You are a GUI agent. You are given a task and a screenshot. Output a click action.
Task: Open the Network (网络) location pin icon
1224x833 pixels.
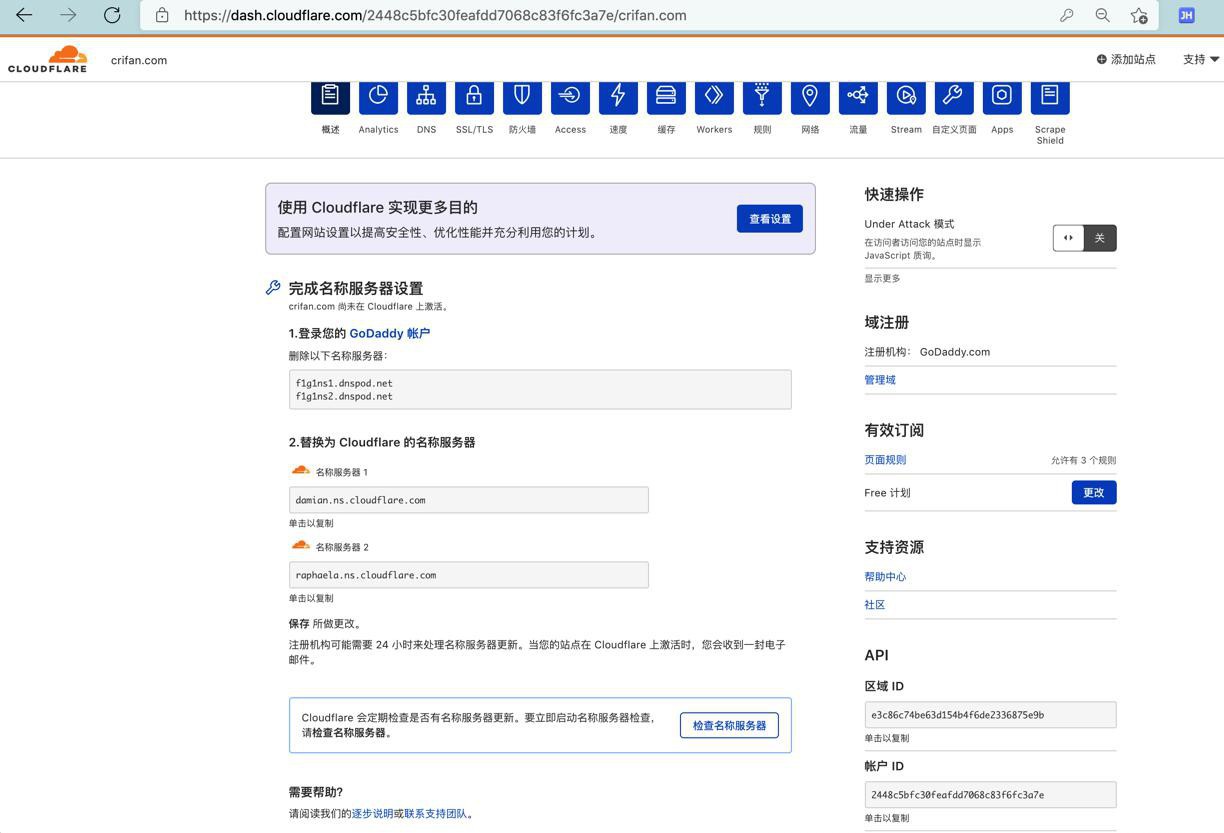[810, 97]
